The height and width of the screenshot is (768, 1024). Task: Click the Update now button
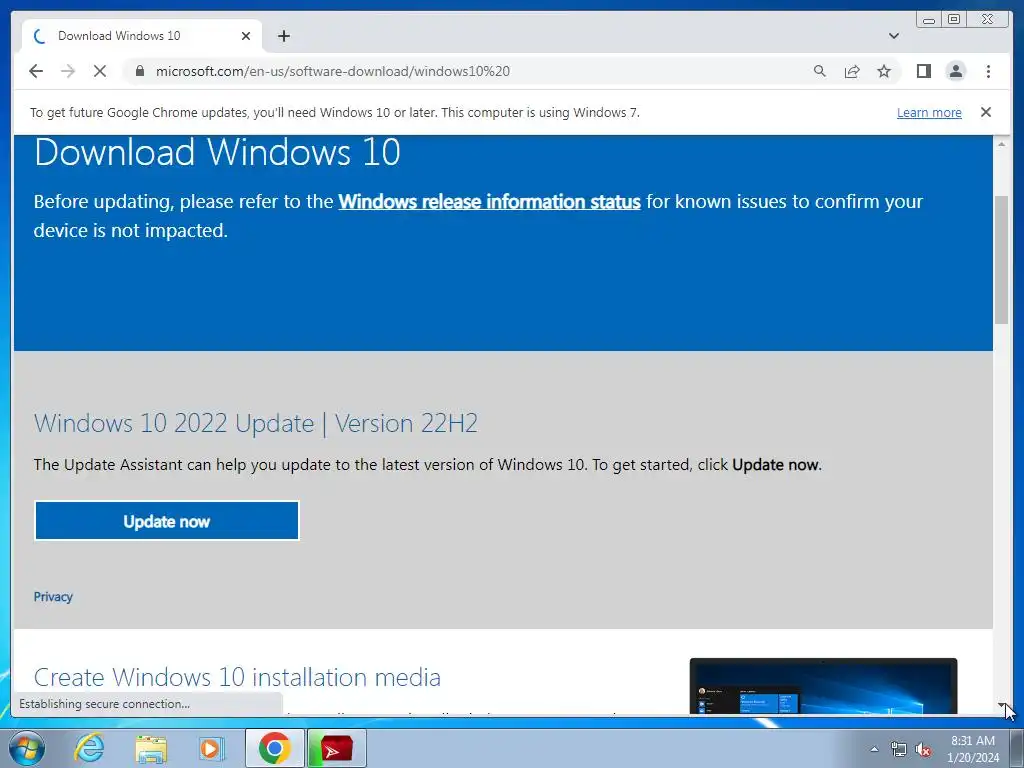[x=167, y=521]
